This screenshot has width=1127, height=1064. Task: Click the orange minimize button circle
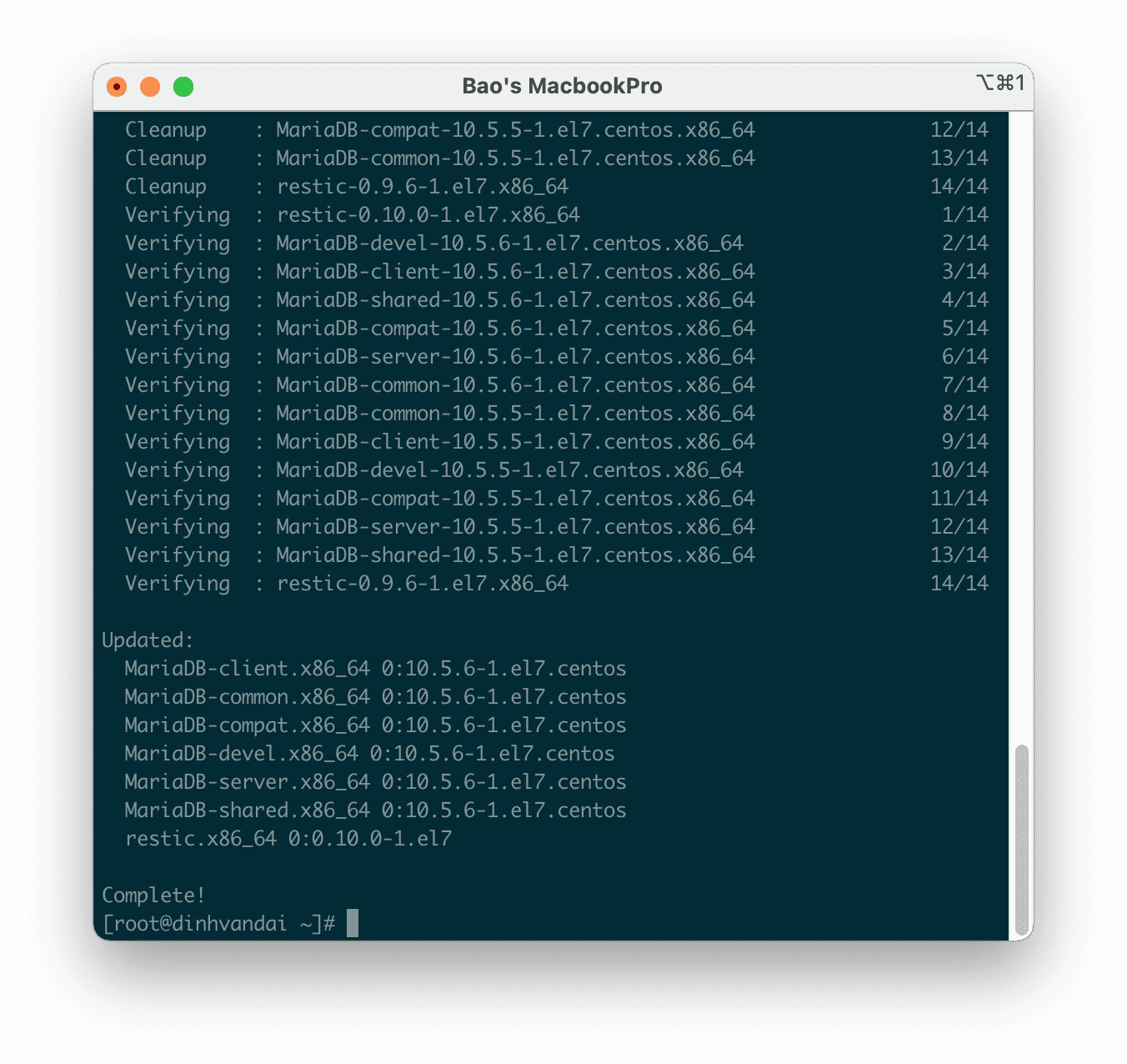(x=150, y=86)
